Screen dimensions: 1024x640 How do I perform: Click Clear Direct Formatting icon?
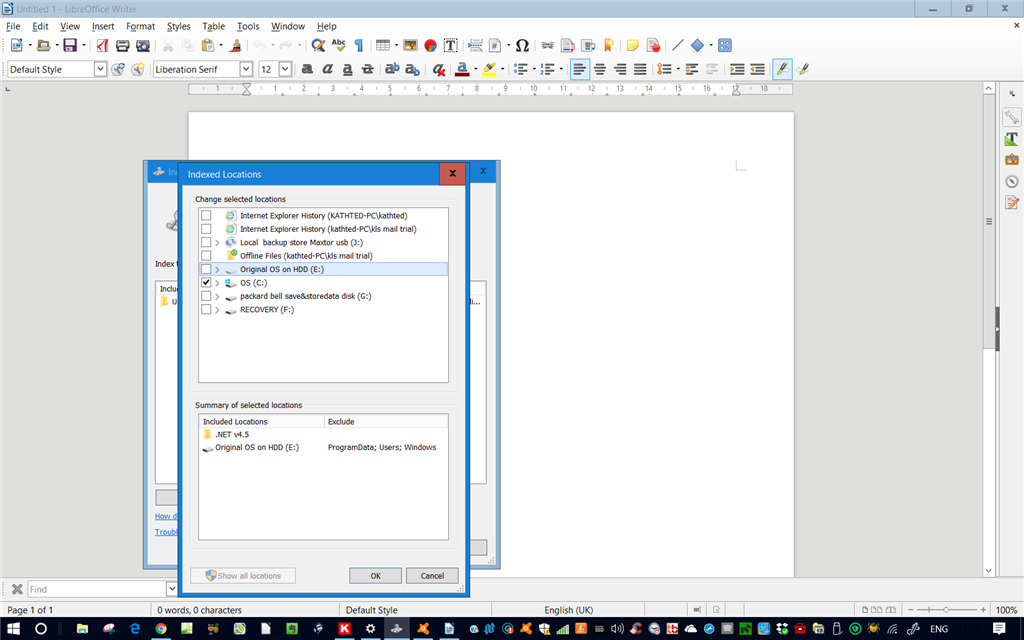(x=438, y=69)
